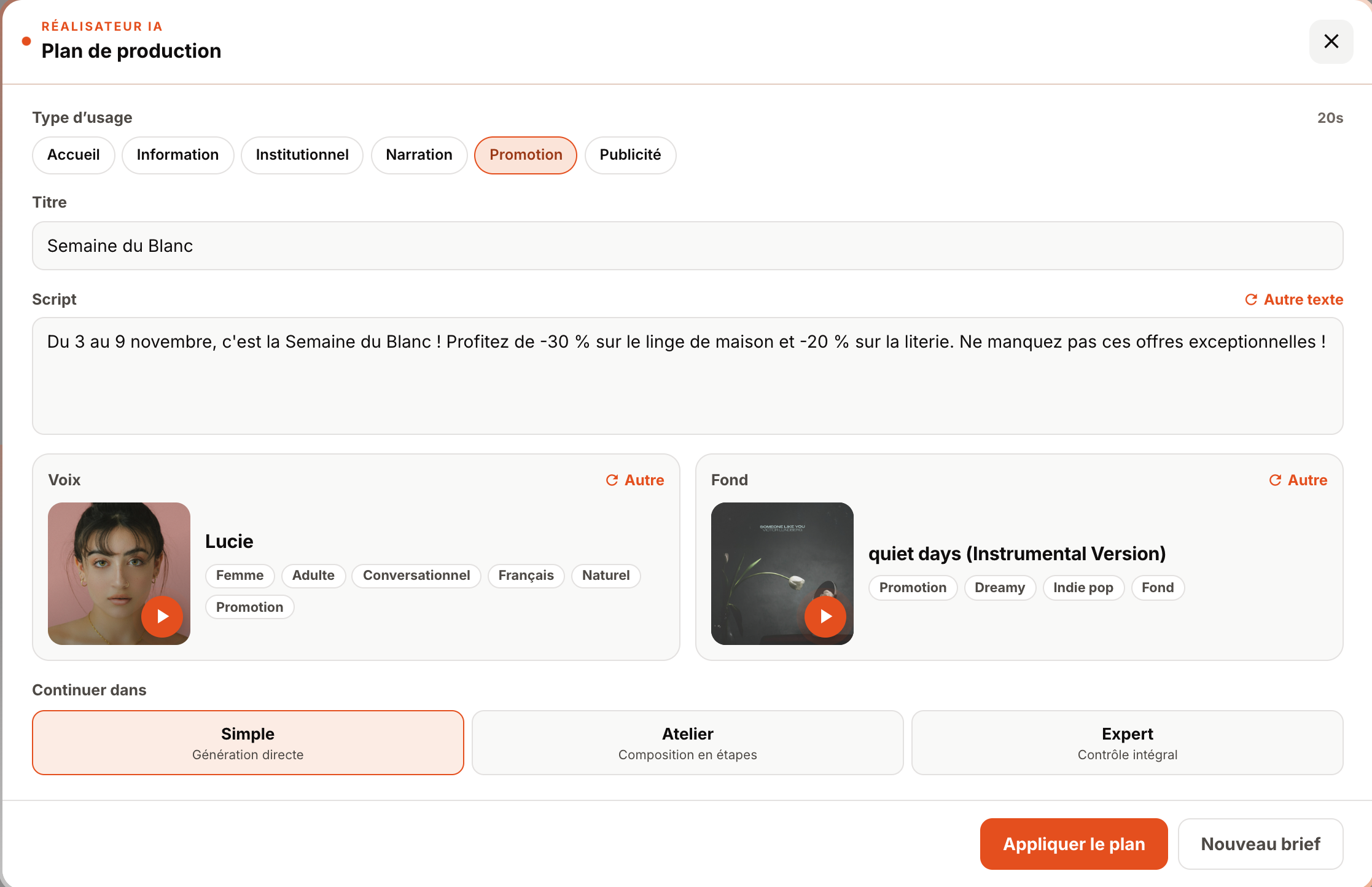Play Lucie voice preview
1372x887 pixels.
pyautogui.click(x=162, y=616)
